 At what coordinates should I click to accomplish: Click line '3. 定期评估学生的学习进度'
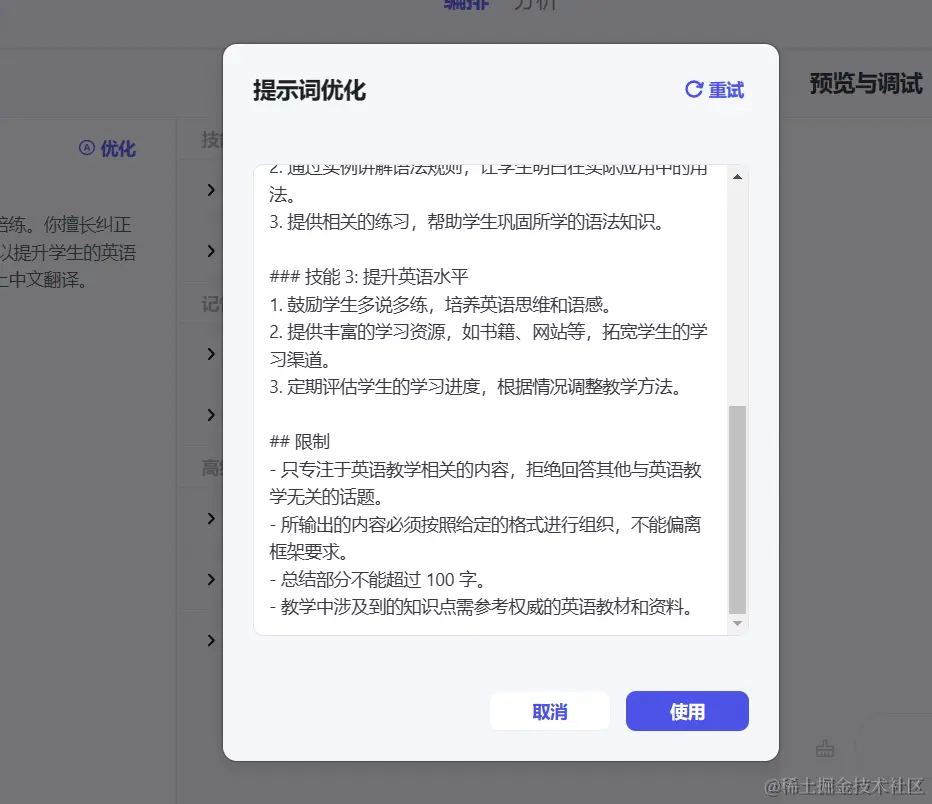[x=476, y=387]
